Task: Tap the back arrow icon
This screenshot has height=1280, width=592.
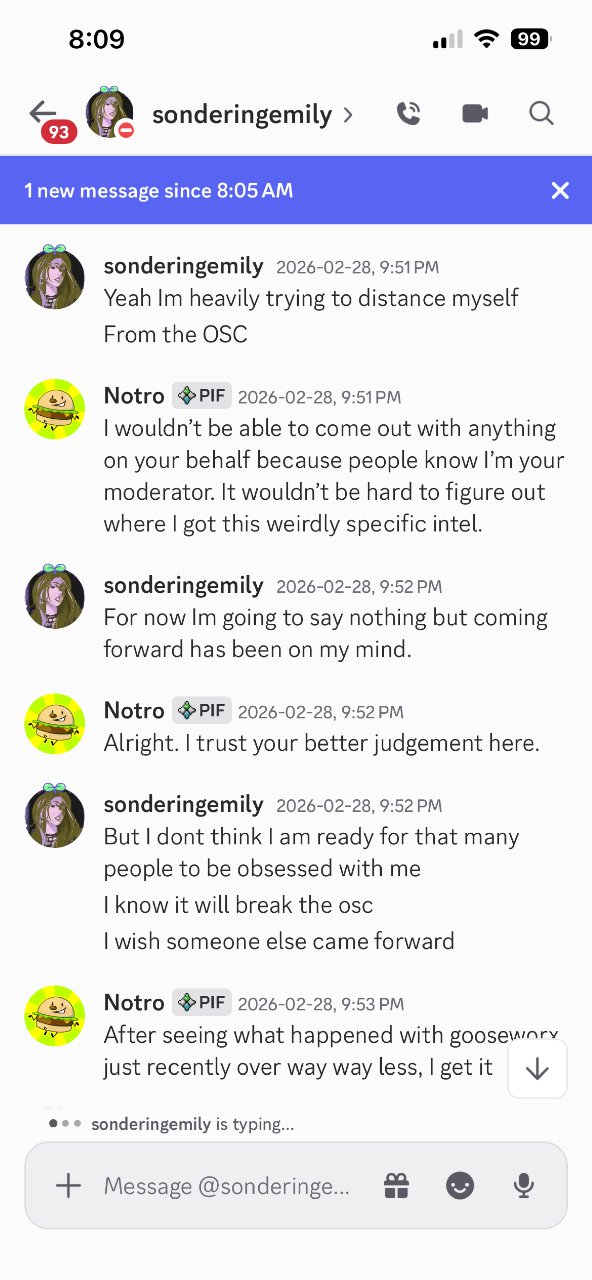Action: pos(42,111)
